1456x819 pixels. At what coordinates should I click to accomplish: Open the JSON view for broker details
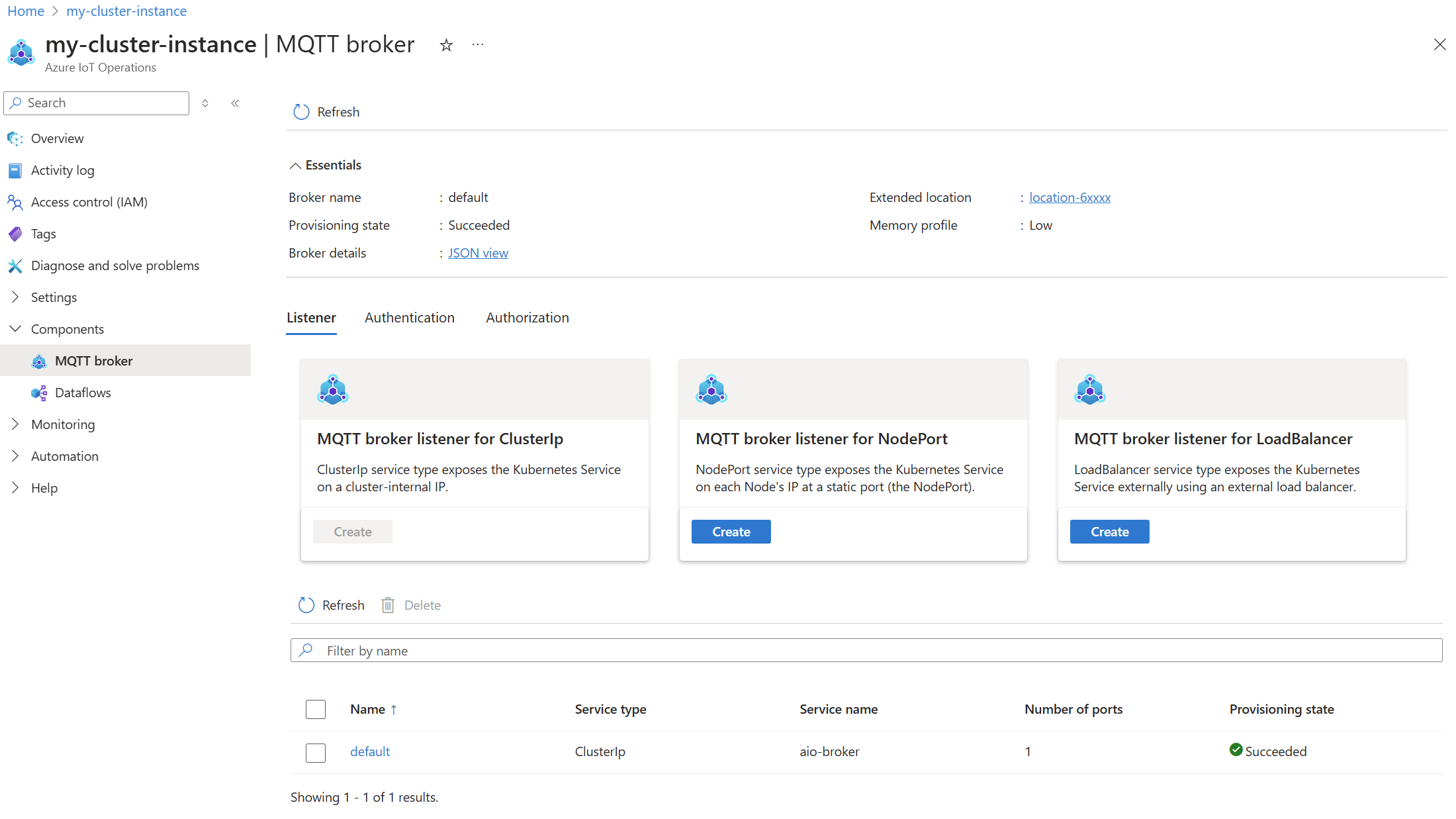click(x=477, y=252)
